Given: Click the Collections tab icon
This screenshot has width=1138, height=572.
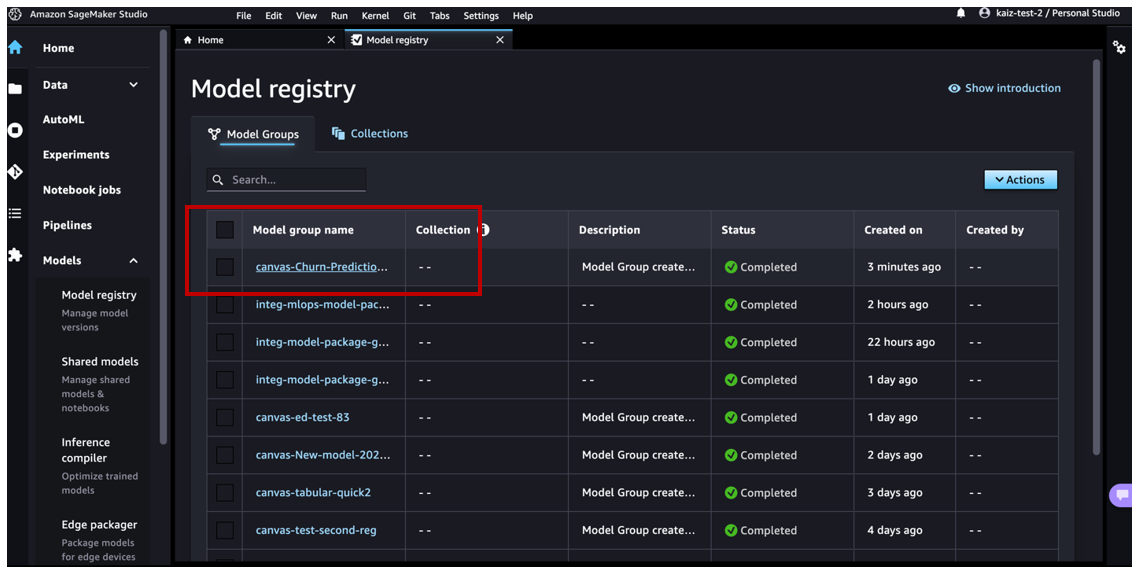Looking at the screenshot, I should (x=338, y=134).
